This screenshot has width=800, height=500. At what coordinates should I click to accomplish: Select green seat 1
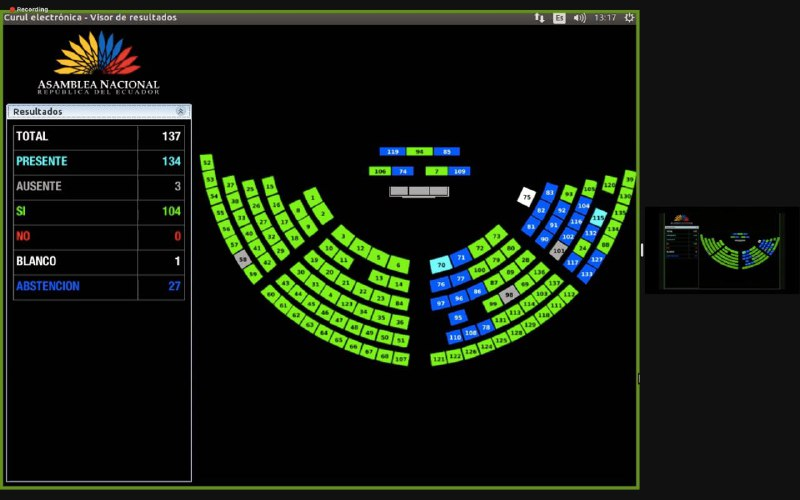[313, 197]
